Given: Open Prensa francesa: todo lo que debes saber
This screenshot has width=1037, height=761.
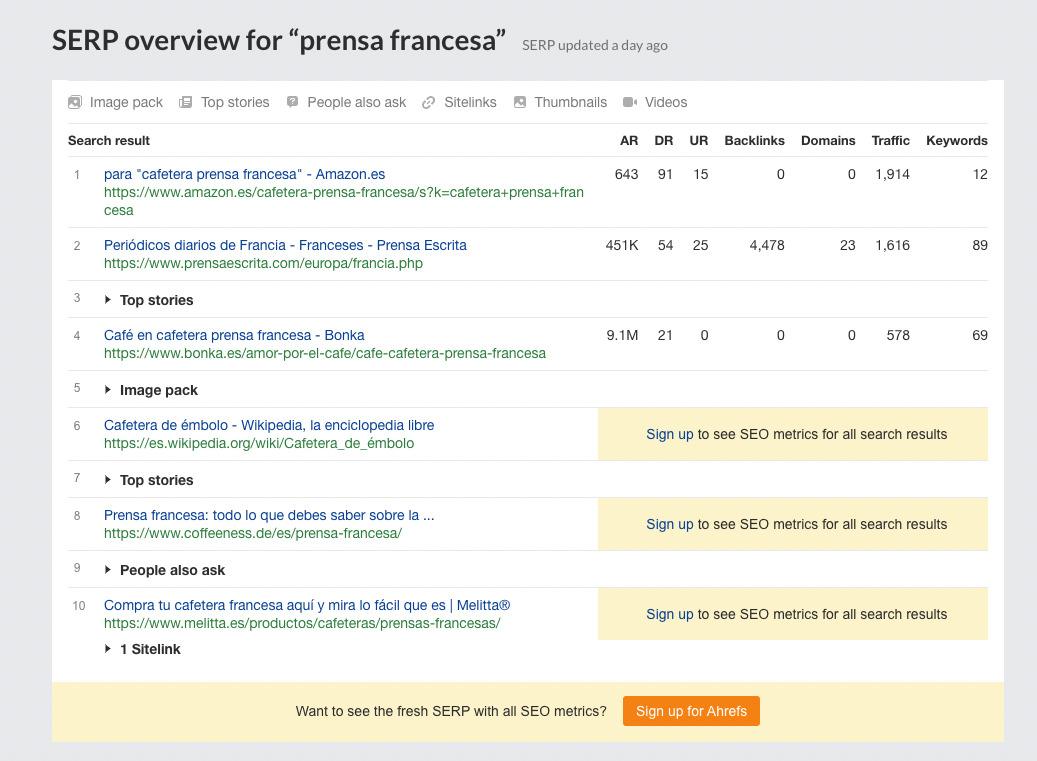Looking at the screenshot, I should coord(269,515).
